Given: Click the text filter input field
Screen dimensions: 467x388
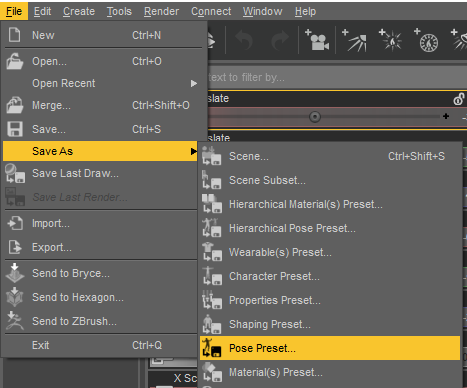Looking at the screenshot, I should 337,77.
